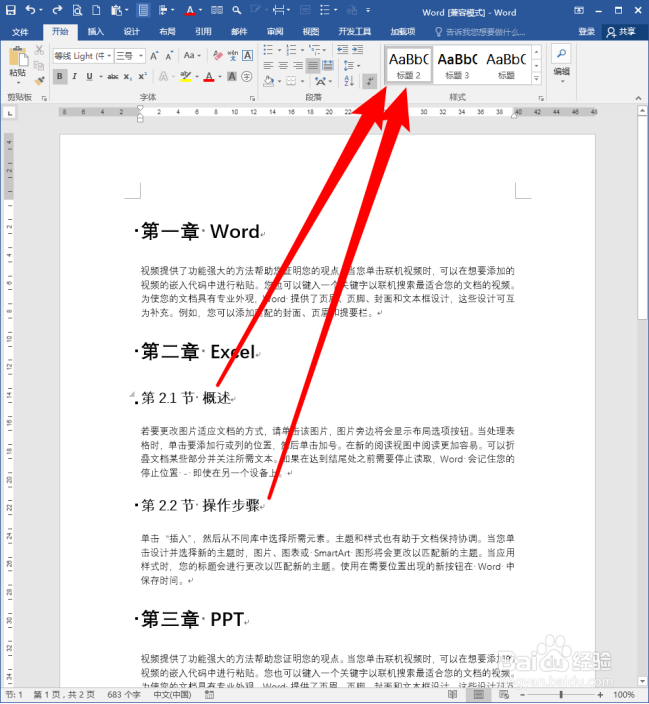
Task: Click the vertical scrollbar thumb
Action: 643,216
